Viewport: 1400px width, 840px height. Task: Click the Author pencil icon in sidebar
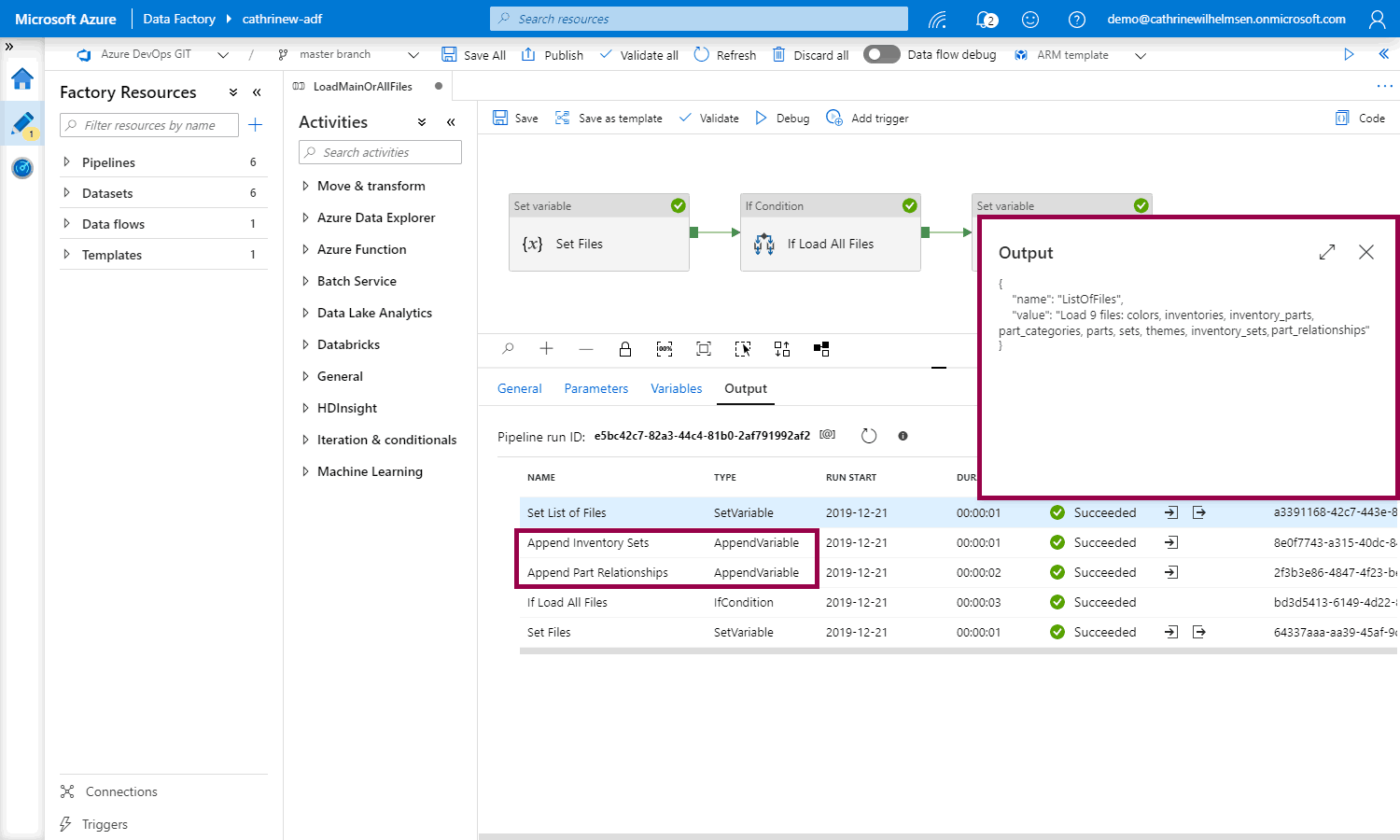click(22, 123)
